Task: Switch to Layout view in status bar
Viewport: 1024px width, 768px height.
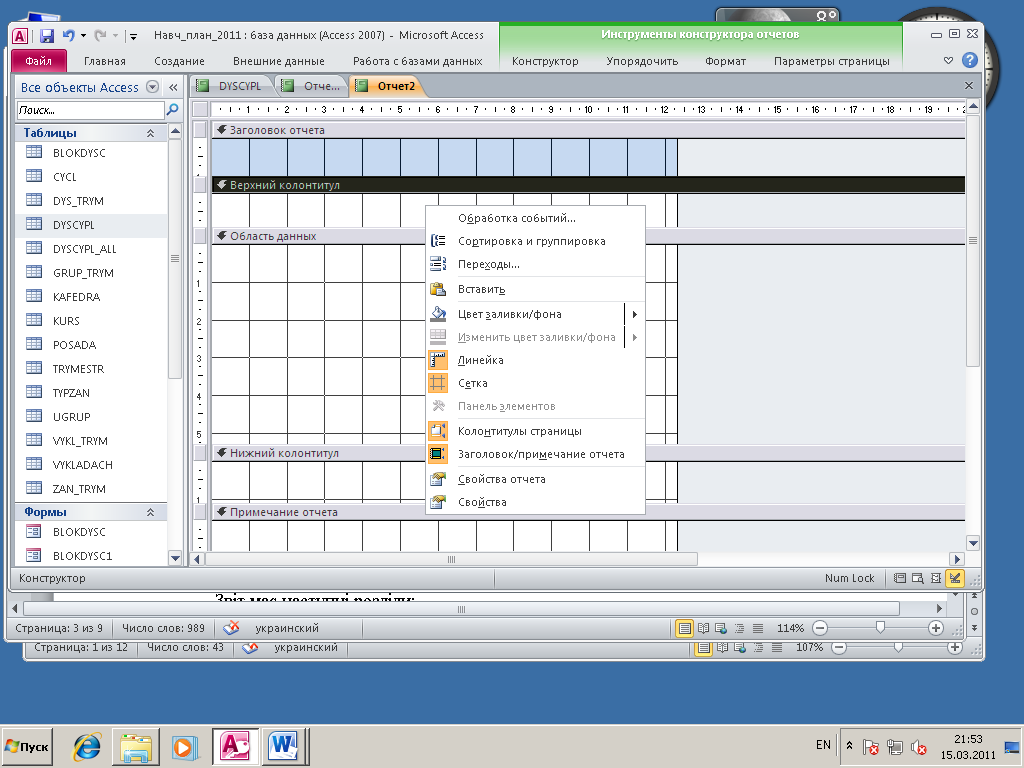Action: click(936, 578)
